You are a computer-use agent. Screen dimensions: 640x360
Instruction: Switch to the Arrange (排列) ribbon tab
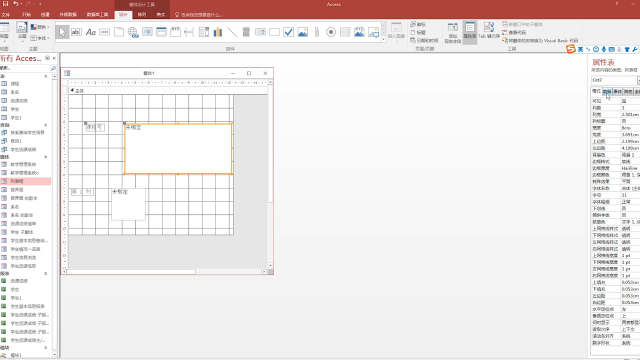(x=142, y=14)
